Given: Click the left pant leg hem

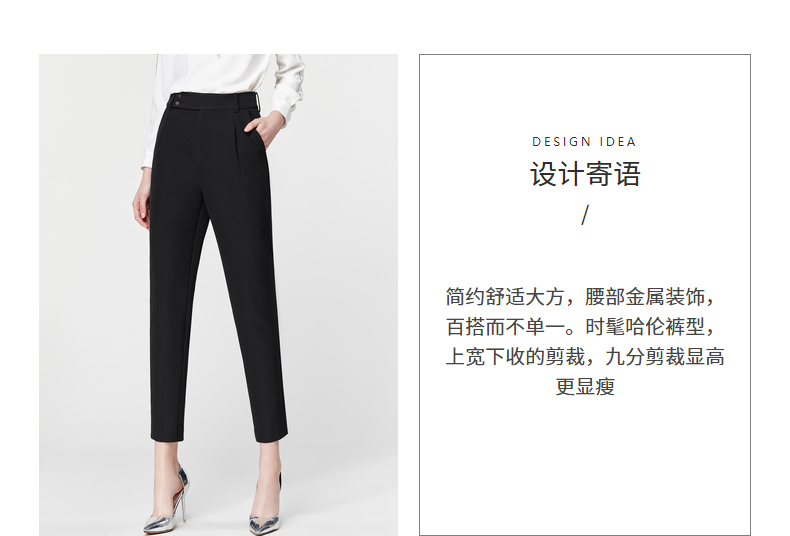Looking at the screenshot, I should click(167, 435).
